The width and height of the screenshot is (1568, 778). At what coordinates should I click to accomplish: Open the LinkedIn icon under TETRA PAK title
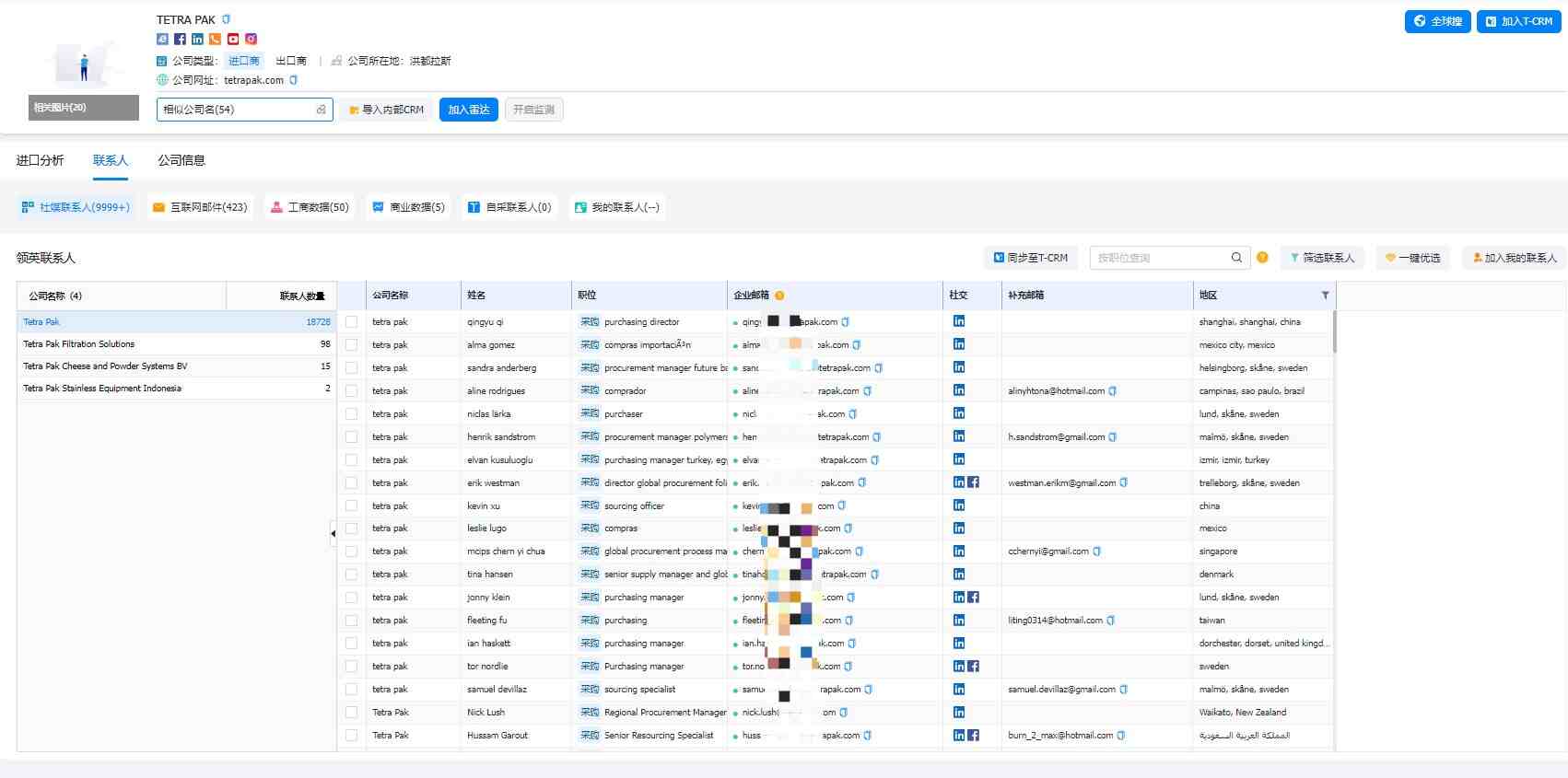tap(197, 39)
